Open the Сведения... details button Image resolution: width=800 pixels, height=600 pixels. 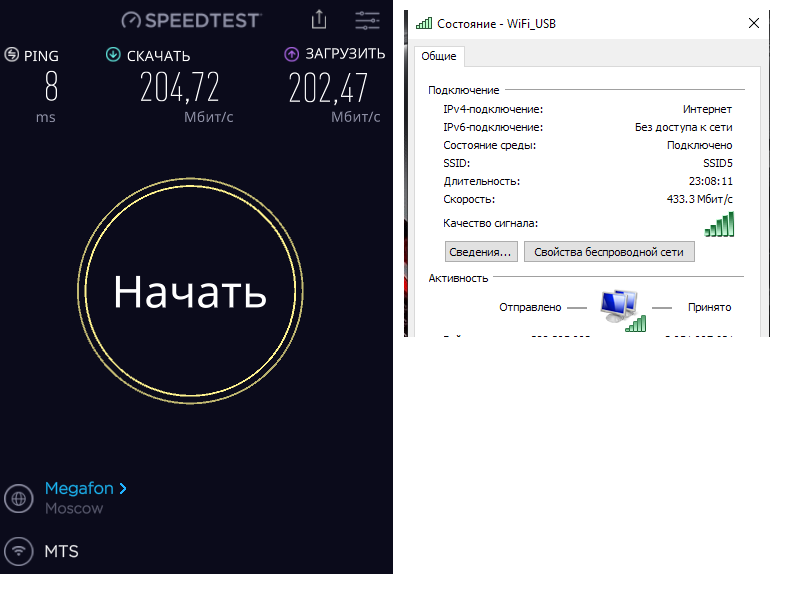(x=481, y=252)
